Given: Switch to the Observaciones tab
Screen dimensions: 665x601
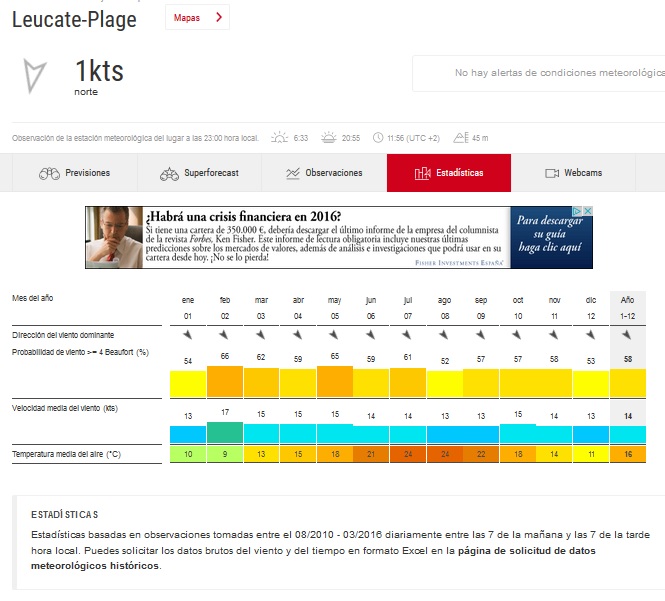Looking at the screenshot, I should click(324, 173).
